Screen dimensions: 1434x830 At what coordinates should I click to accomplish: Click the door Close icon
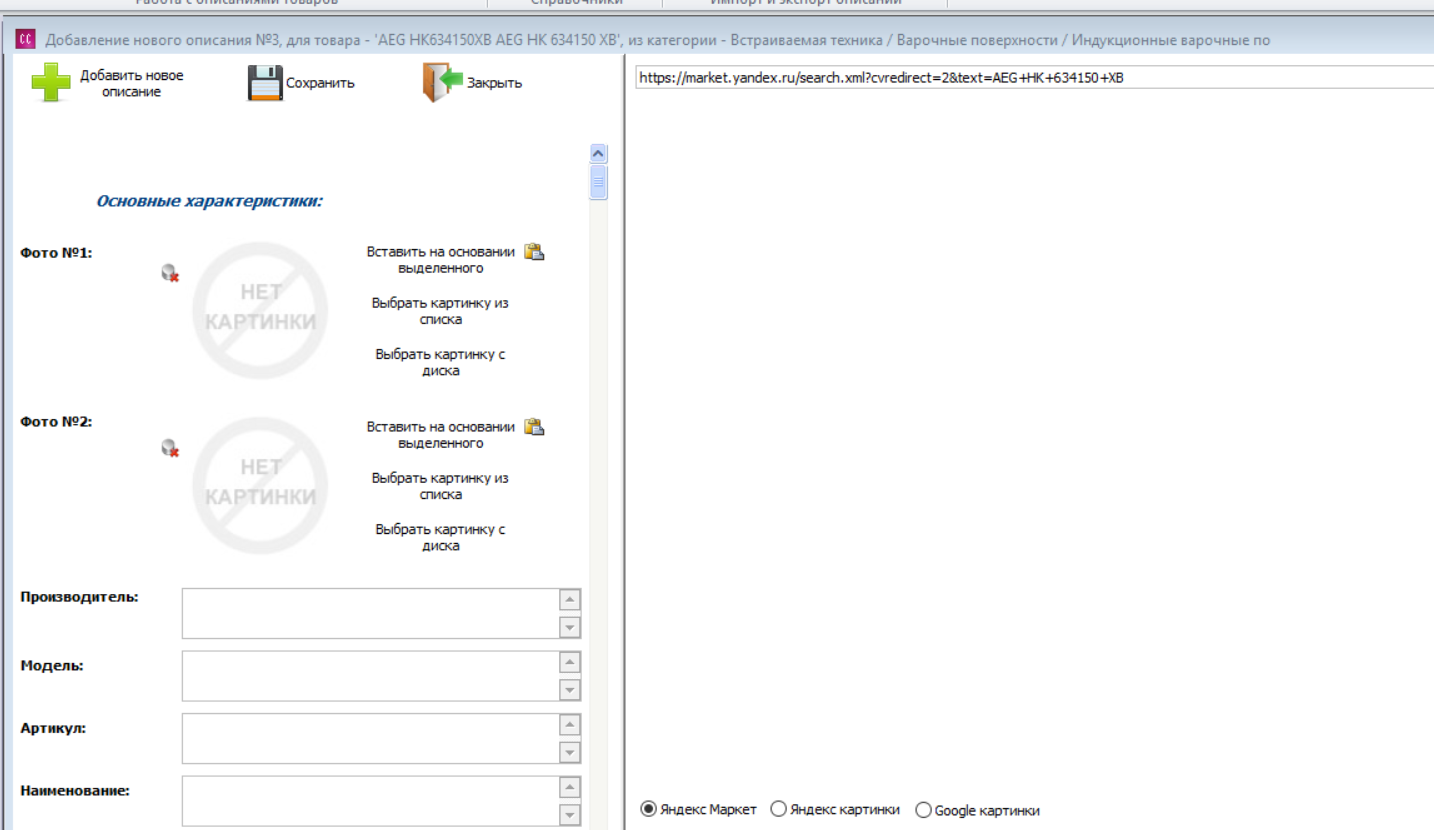click(x=443, y=83)
